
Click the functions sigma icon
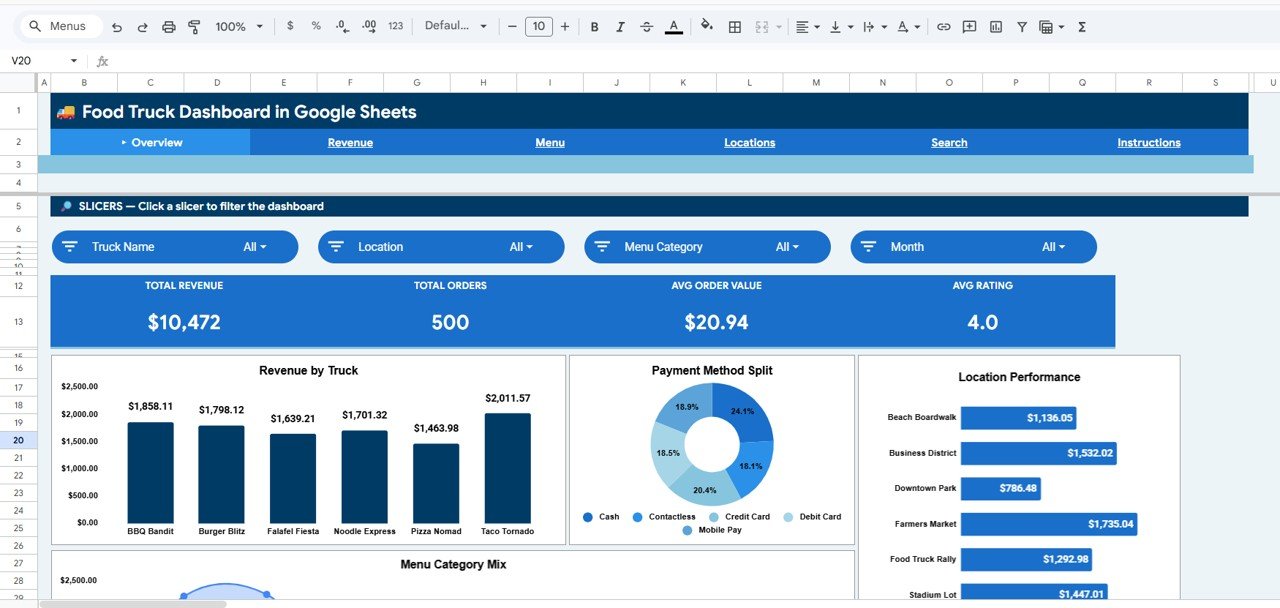click(x=1081, y=26)
